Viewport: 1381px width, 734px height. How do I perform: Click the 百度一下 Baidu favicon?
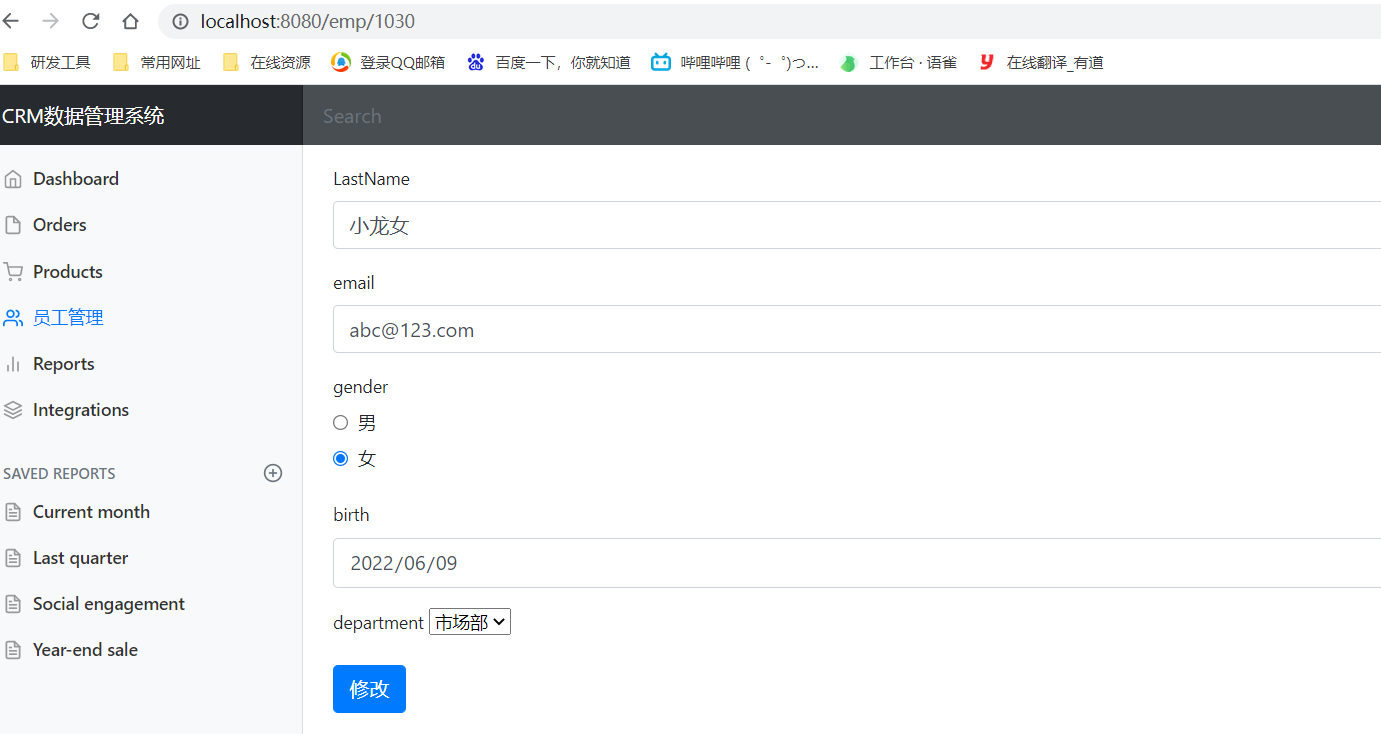click(x=476, y=61)
